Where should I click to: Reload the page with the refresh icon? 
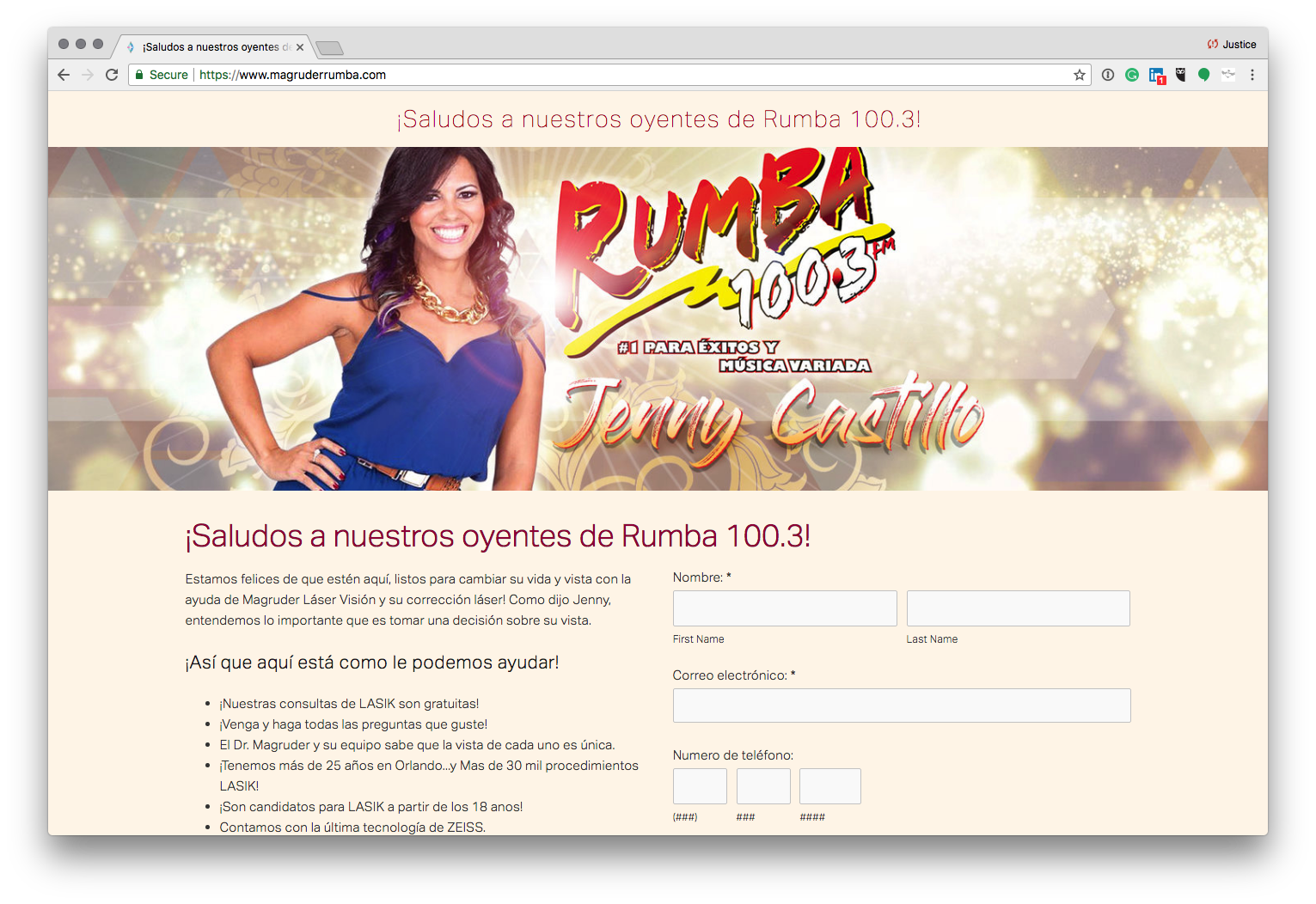pyautogui.click(x=112, y=75)
